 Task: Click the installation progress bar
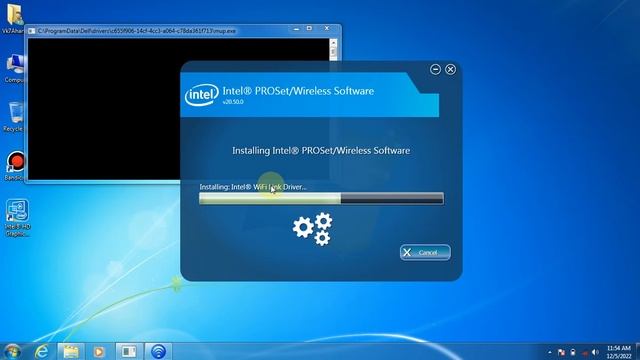(x=321, y=198)
